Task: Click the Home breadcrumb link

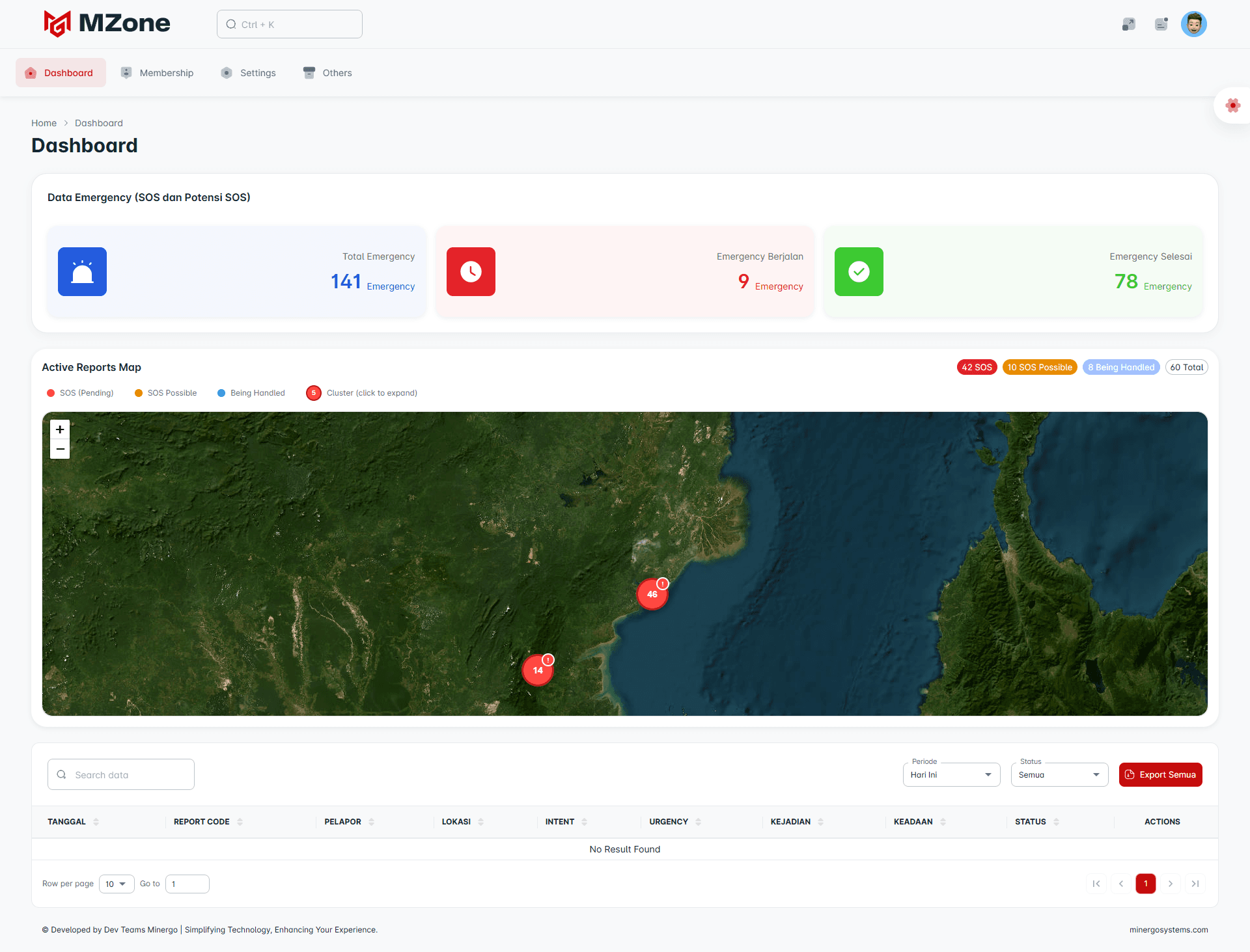Action: click(x=44, y=123)
